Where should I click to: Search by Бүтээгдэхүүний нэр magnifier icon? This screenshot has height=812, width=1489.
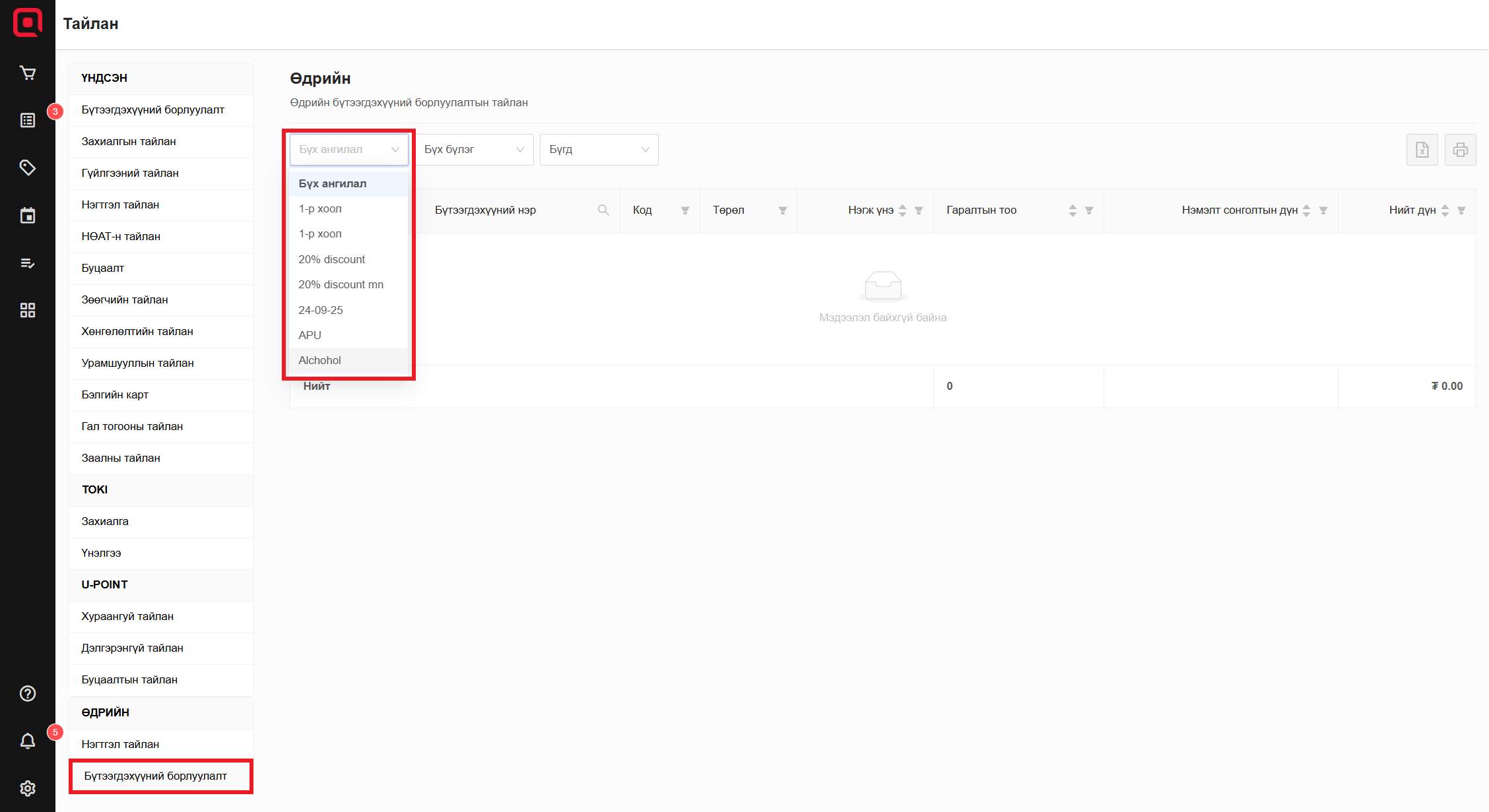click(x=603, y=210)
